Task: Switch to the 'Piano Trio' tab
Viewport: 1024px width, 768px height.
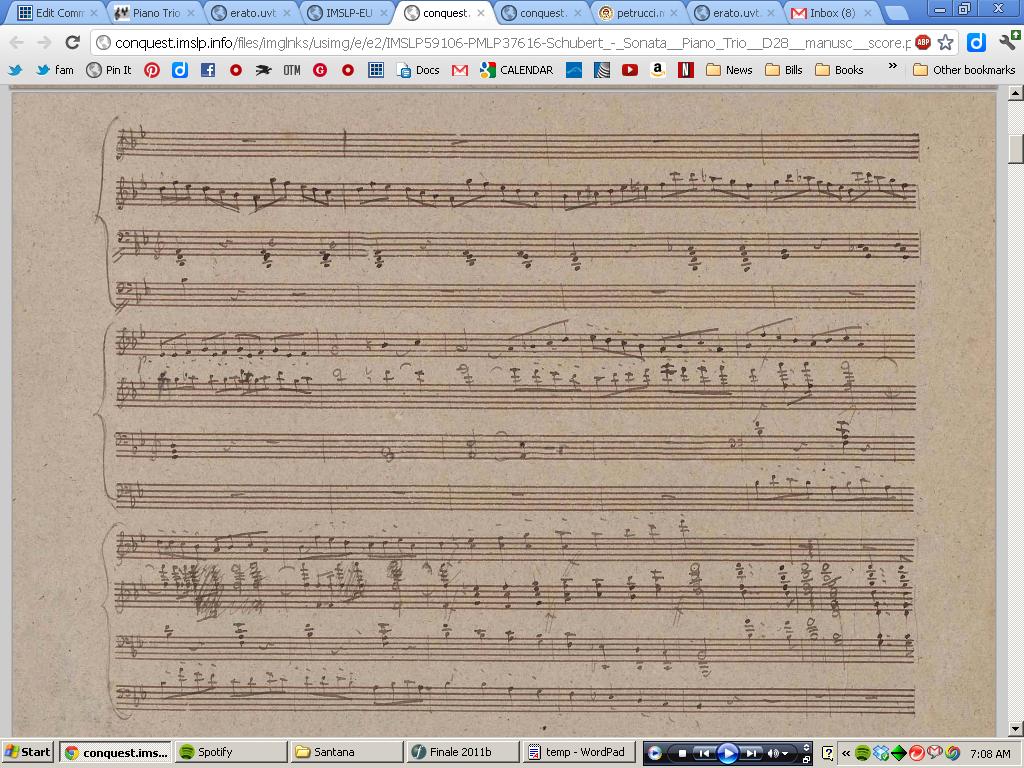Action: 155,12
